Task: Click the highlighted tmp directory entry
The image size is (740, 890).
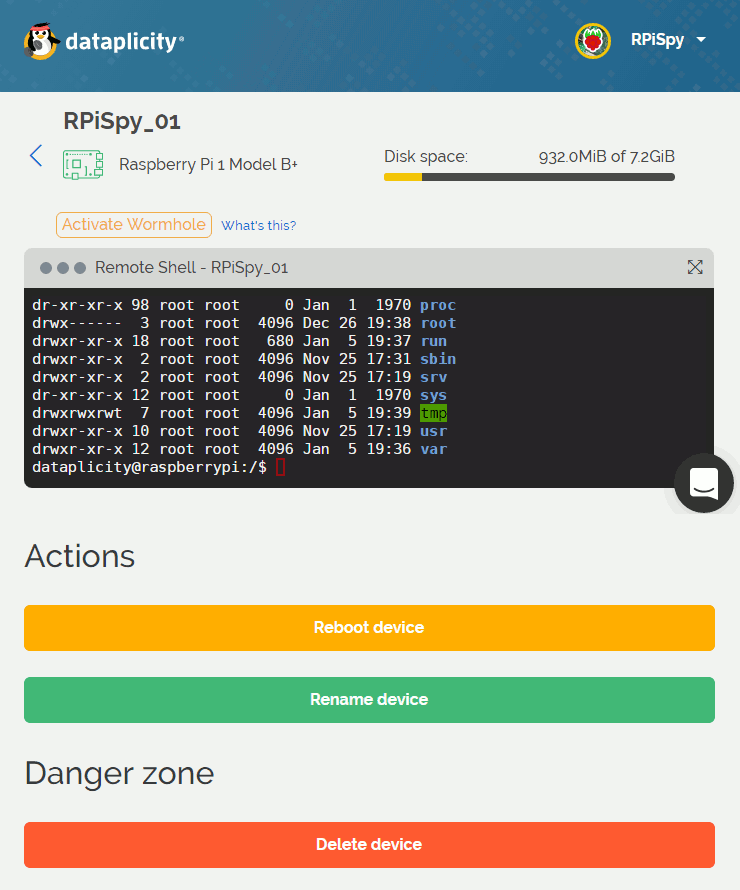Action: click(433, 413)
